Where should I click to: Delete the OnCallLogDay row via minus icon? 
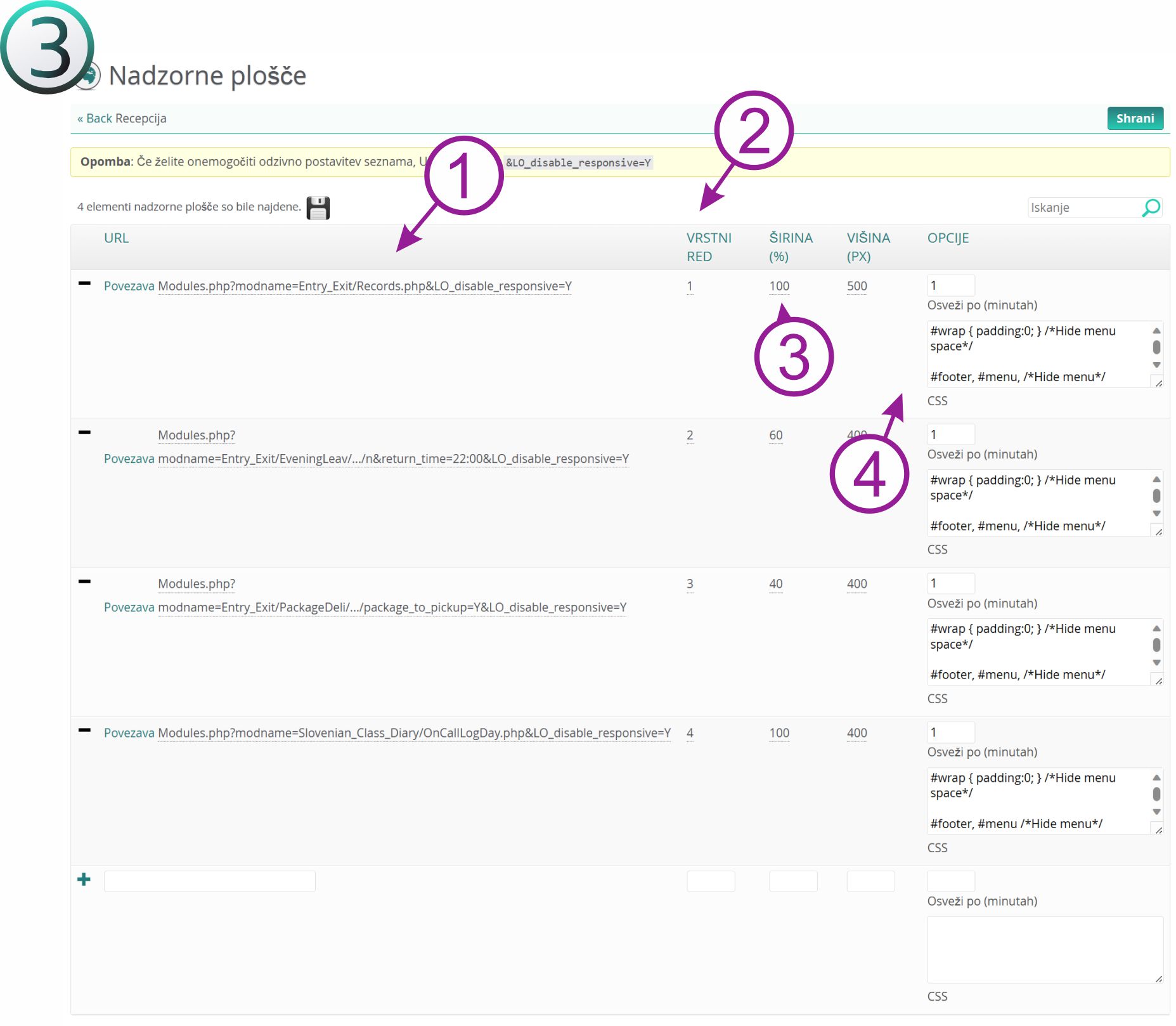[x=84, y=731]
